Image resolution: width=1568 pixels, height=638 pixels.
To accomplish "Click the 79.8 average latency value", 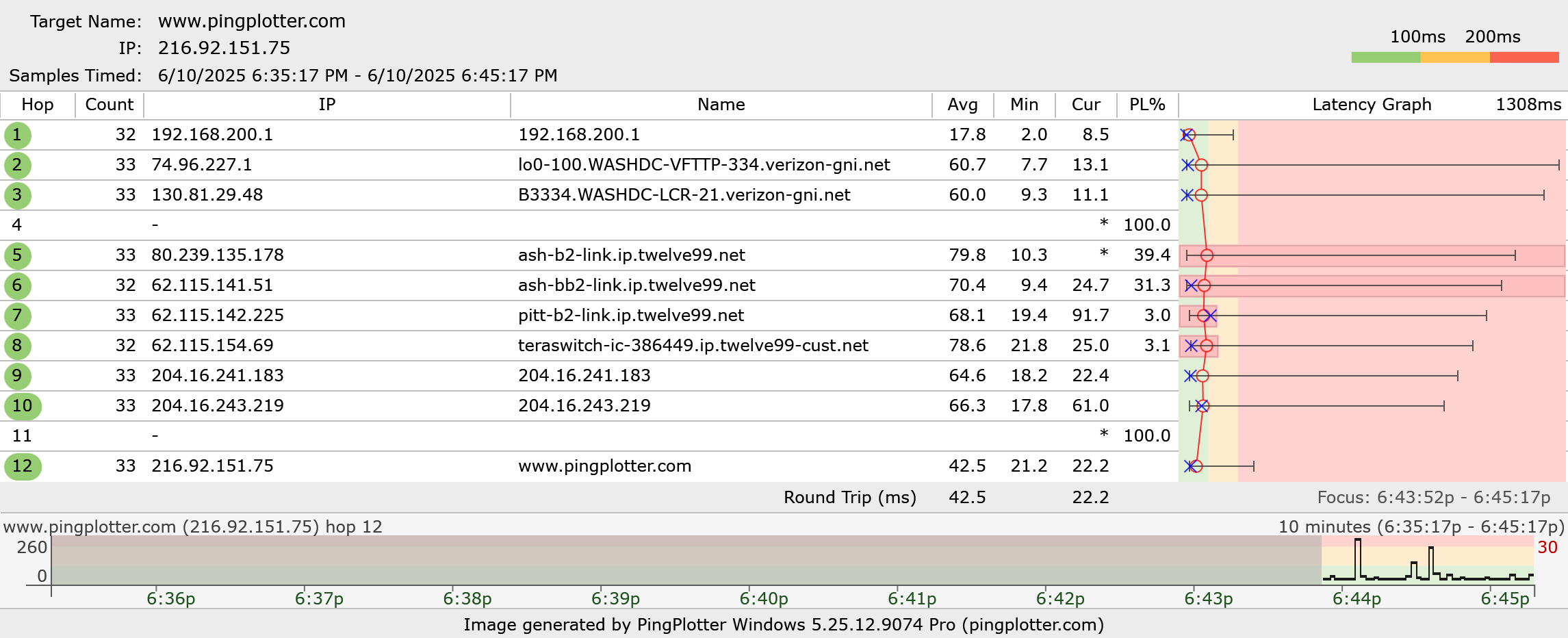I will pyautogui.click(x=967, y=255).
